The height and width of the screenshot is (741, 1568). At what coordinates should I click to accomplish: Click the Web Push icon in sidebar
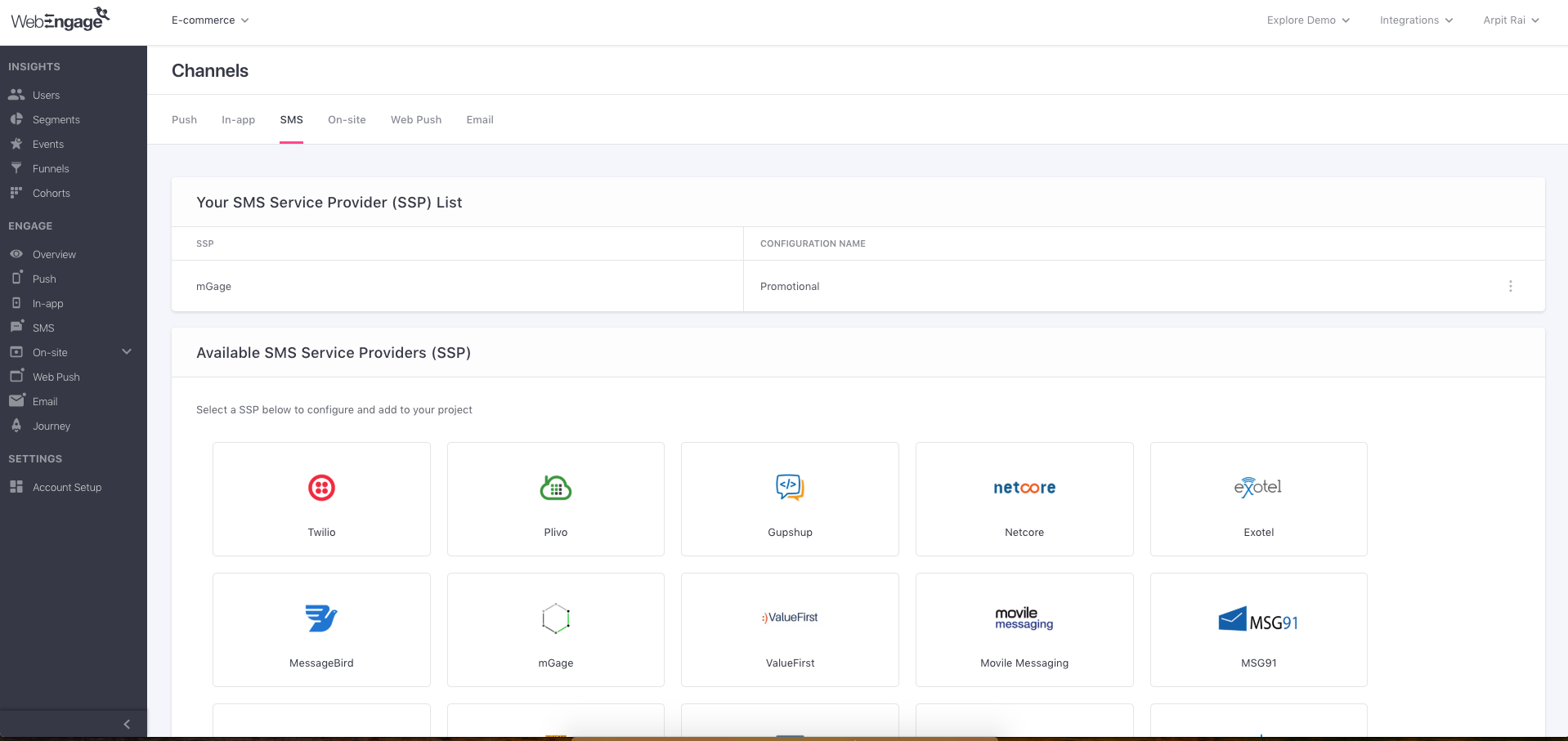pyautogui.click(x=16, y=376)
